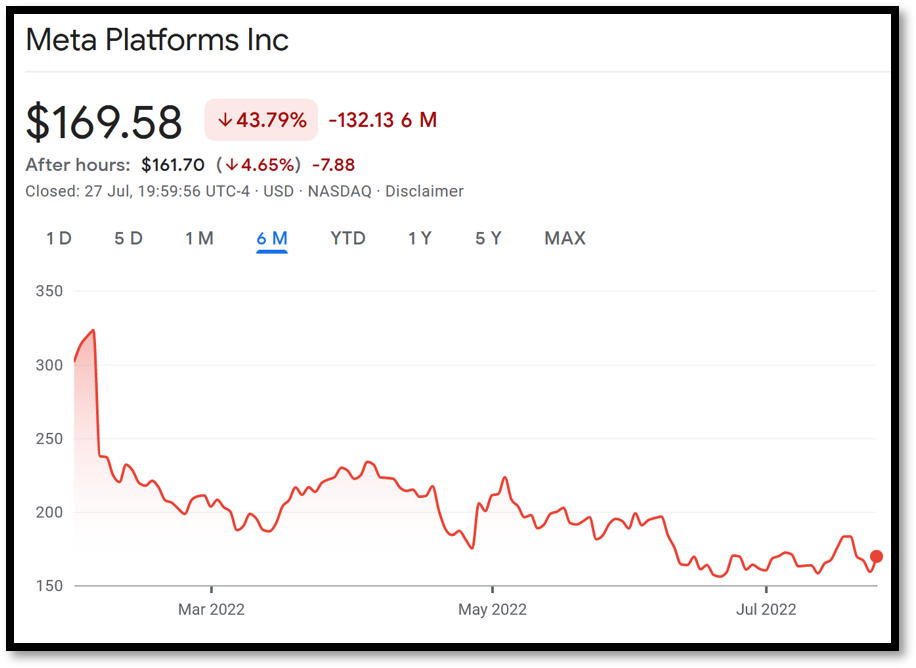This screenshot has height=668, width=916.
Task: Click the after-hours price $161.70
Action: click(x=172, y=165)
